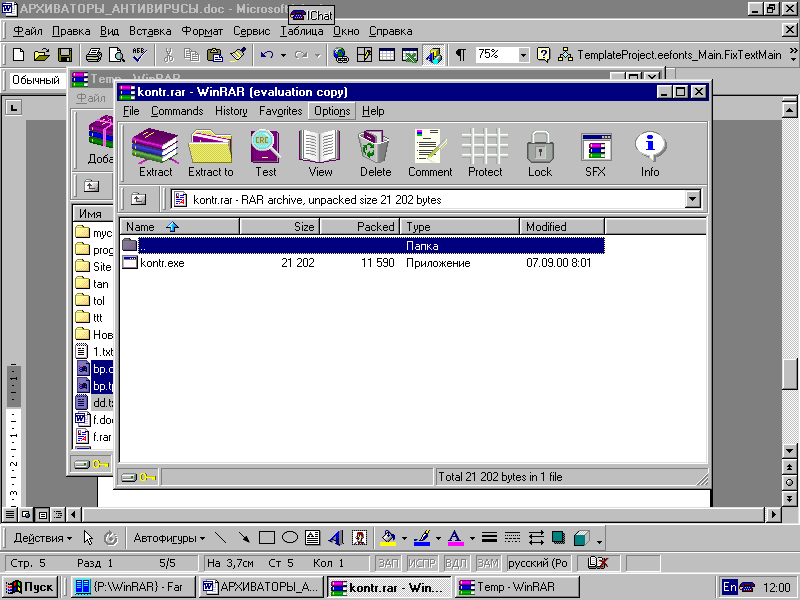Click the Undo arrow in Word
The height and width of the screenshot is (600, 800).
point(266,55)
